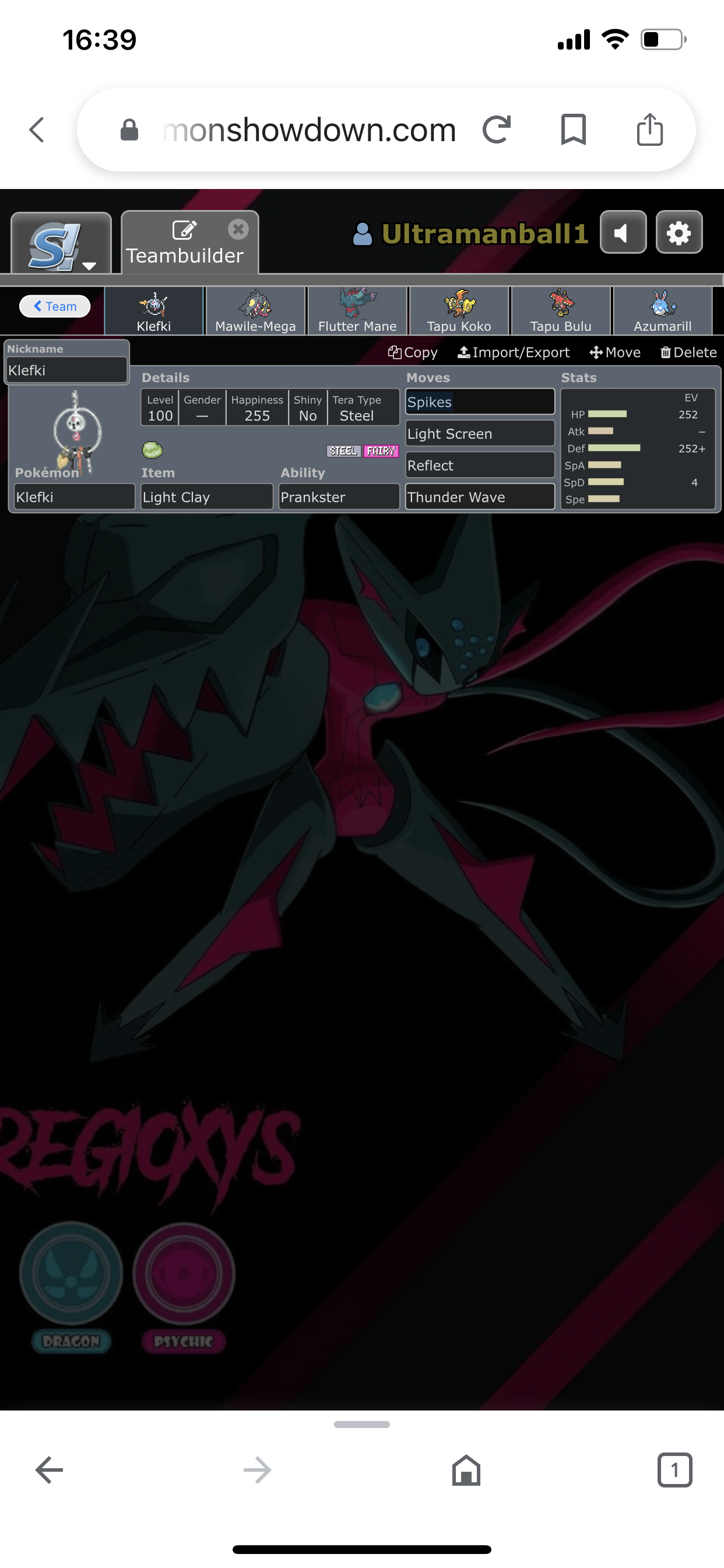Image resolution: width=724 pixels, height=1568 pixels.
Task: Click the HP EV value 252
Action: (687, 415)
